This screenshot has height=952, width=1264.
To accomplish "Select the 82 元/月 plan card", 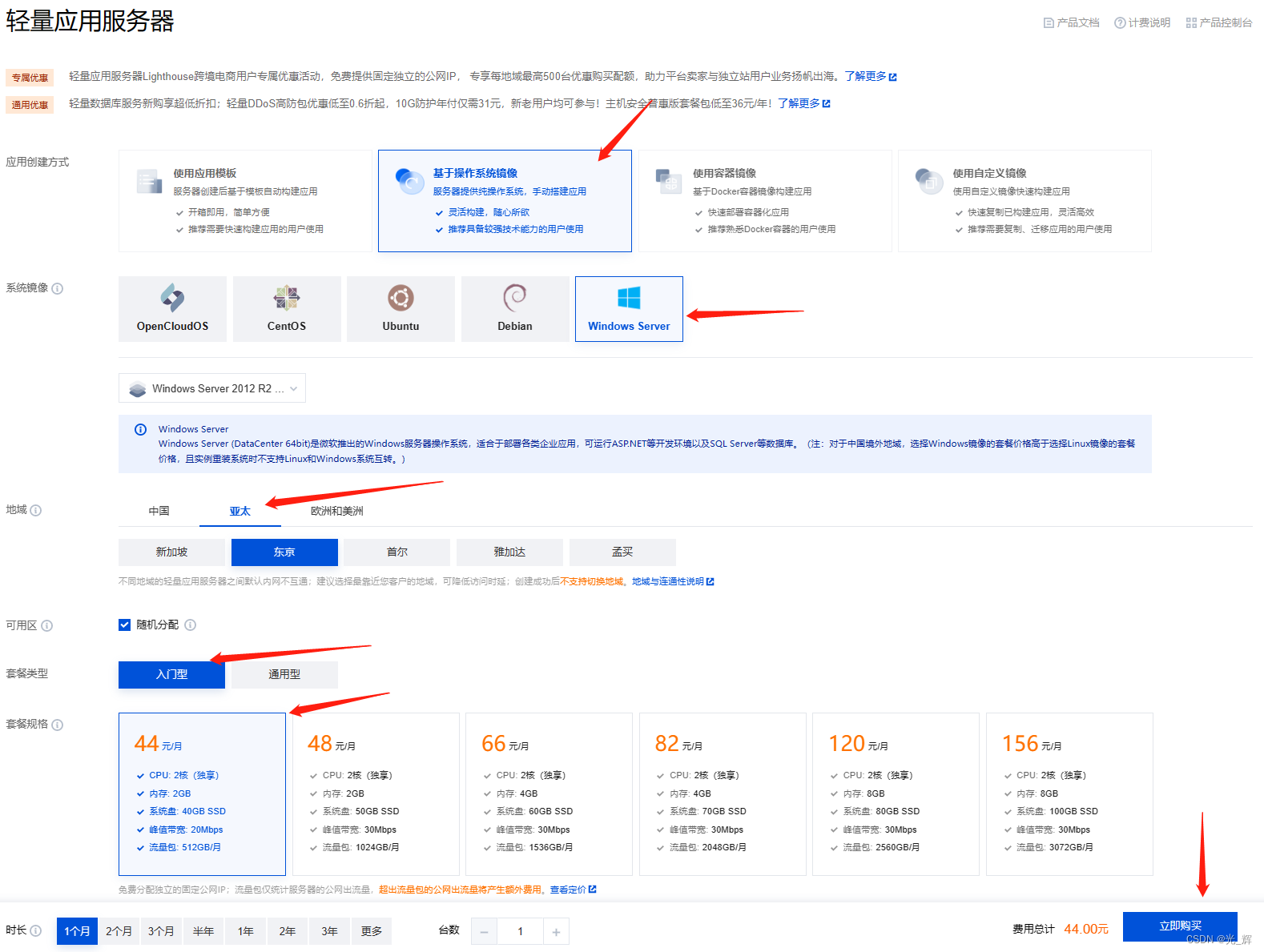I will pos(723,794).
